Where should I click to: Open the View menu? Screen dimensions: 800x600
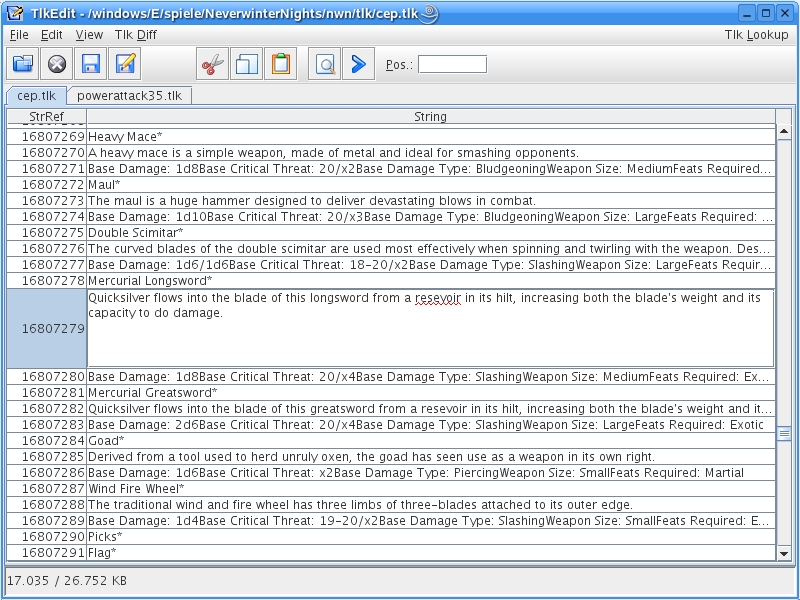point(89,34)
